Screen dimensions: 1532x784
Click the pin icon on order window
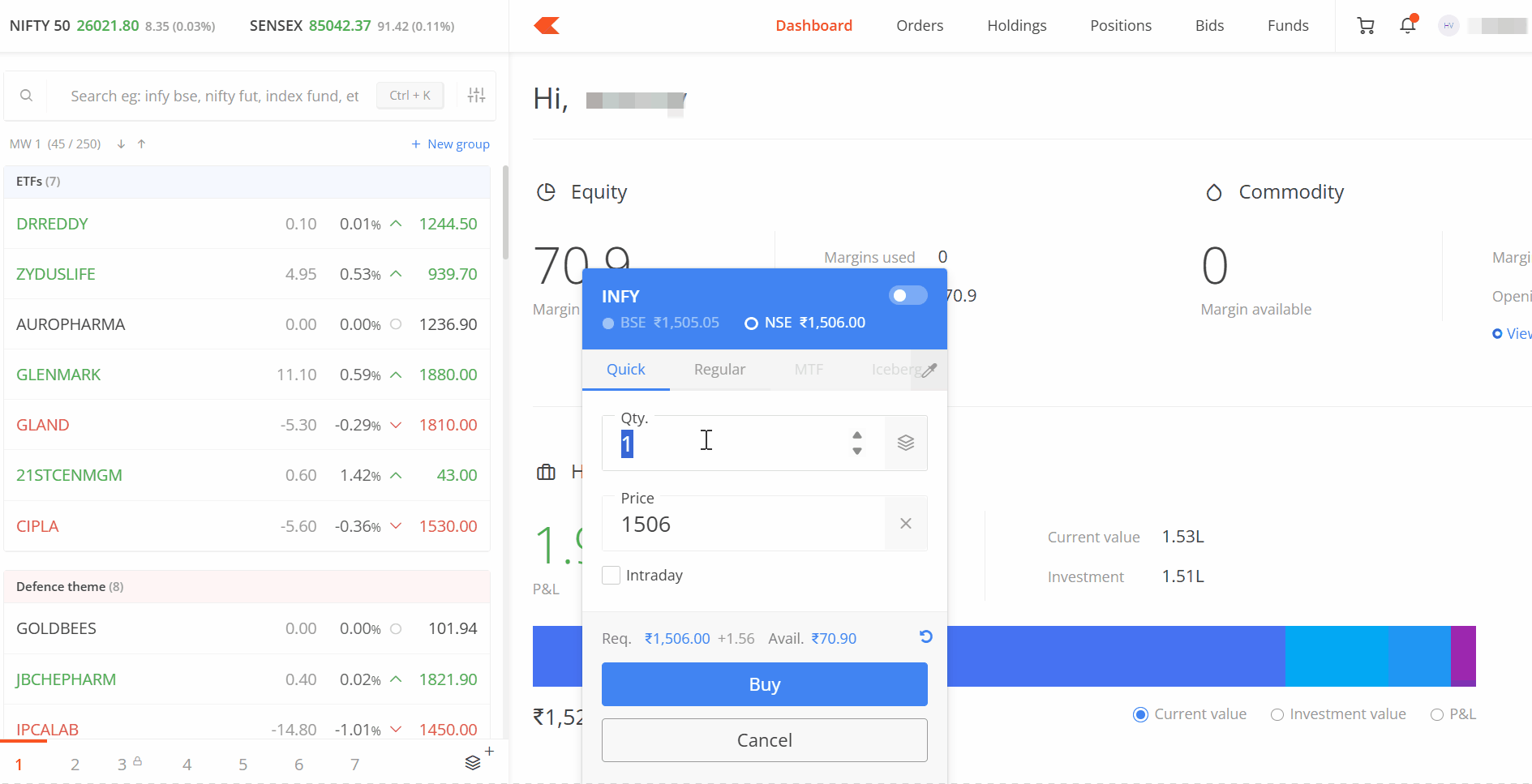pyautogui.click(x=929, y=371)
